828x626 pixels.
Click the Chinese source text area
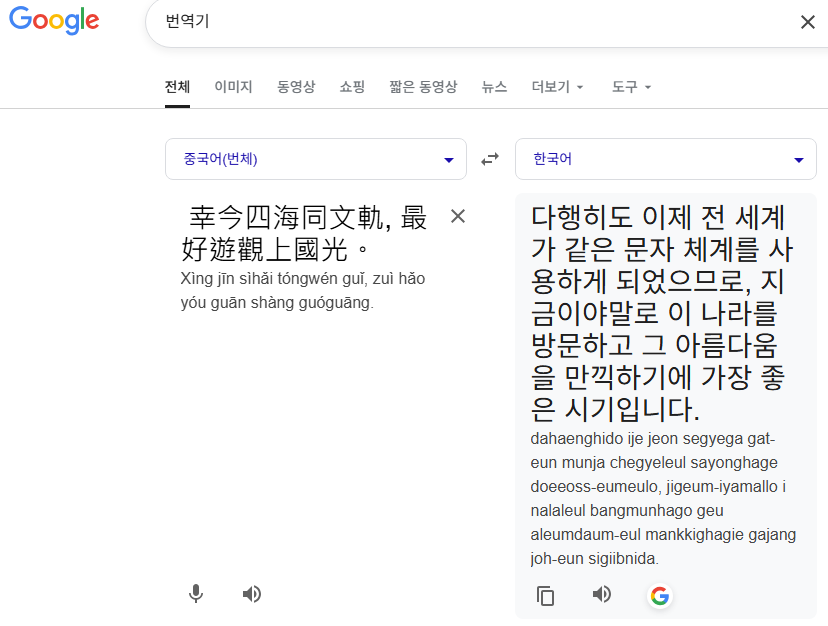click(304, 233)
